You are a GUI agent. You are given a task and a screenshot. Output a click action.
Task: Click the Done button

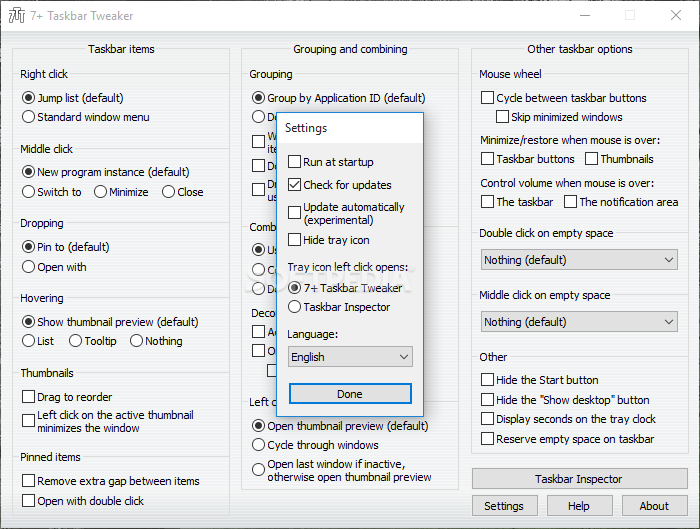[350, 394]
